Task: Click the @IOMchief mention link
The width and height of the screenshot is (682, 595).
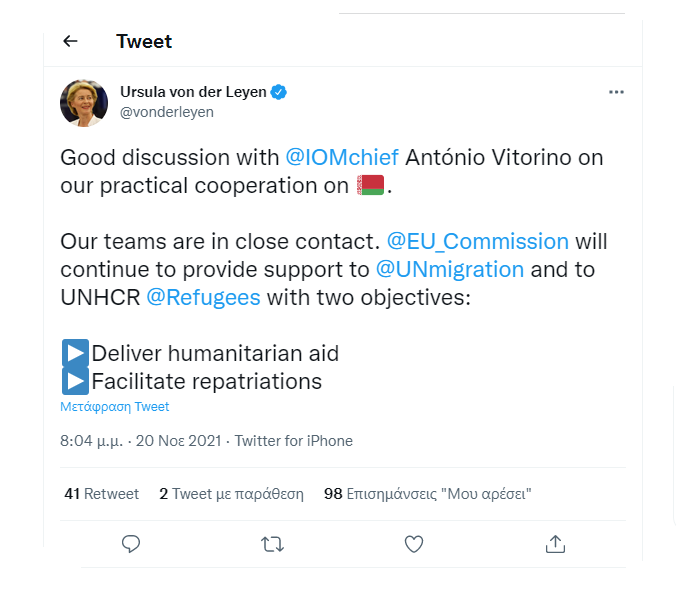Action: 343,158
